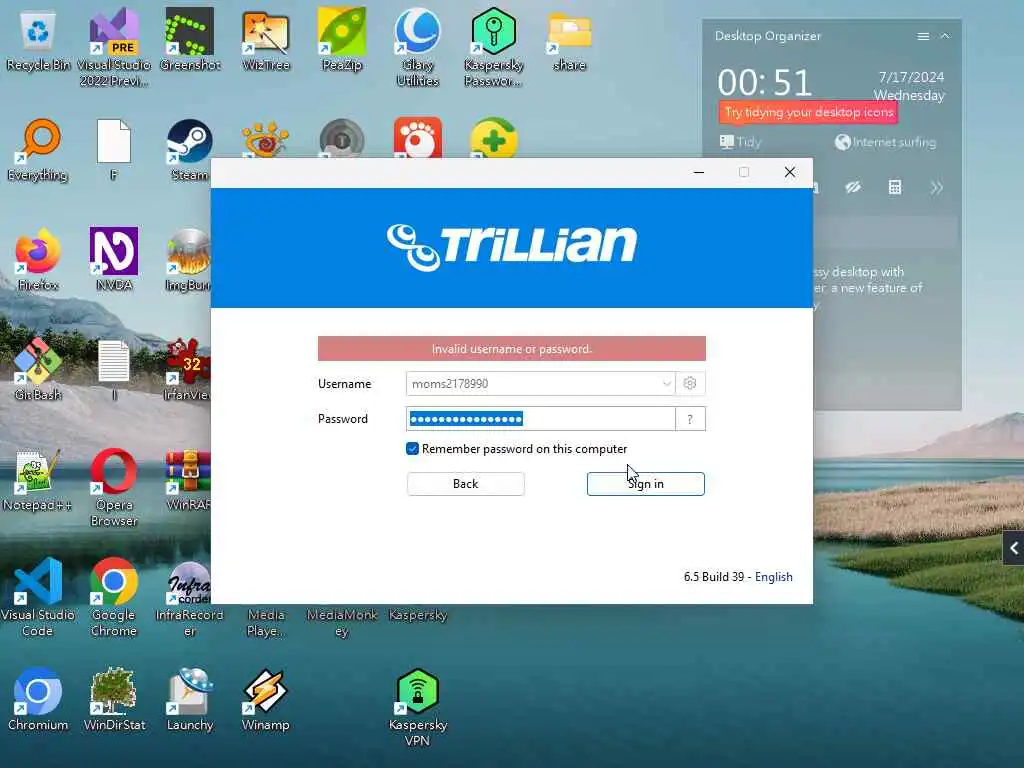Launch Winamp from the desktop
The image size is (1024, 768).
[x=265, y=699]
